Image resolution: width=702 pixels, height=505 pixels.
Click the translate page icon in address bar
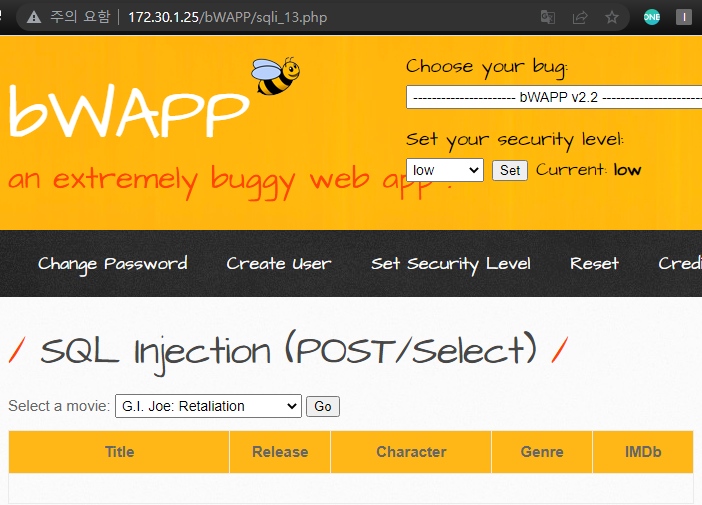(548, 17)
